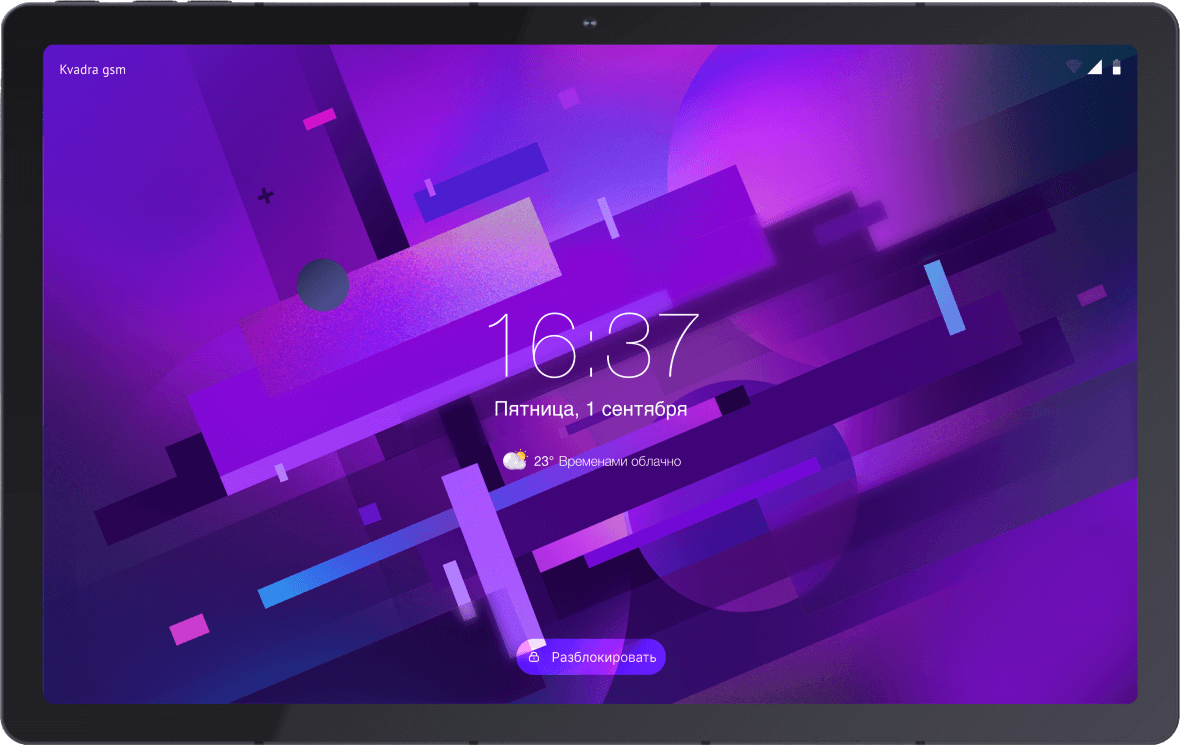The image size is (1180, 745).
Task: Tap the padlock icon in unlock button
Action: click(x=534, y=657)
